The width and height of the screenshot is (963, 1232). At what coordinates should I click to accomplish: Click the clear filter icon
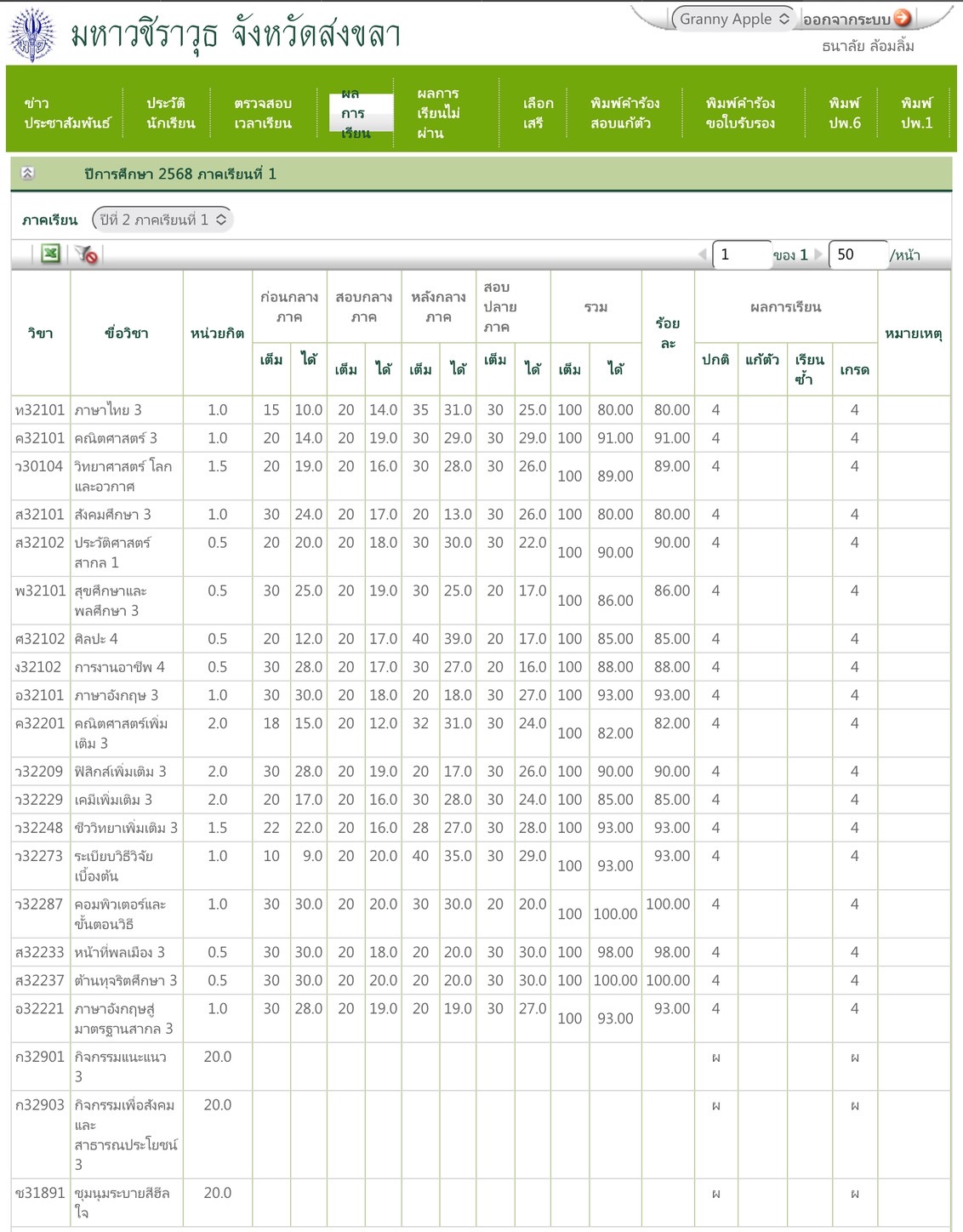coord(86,254)
